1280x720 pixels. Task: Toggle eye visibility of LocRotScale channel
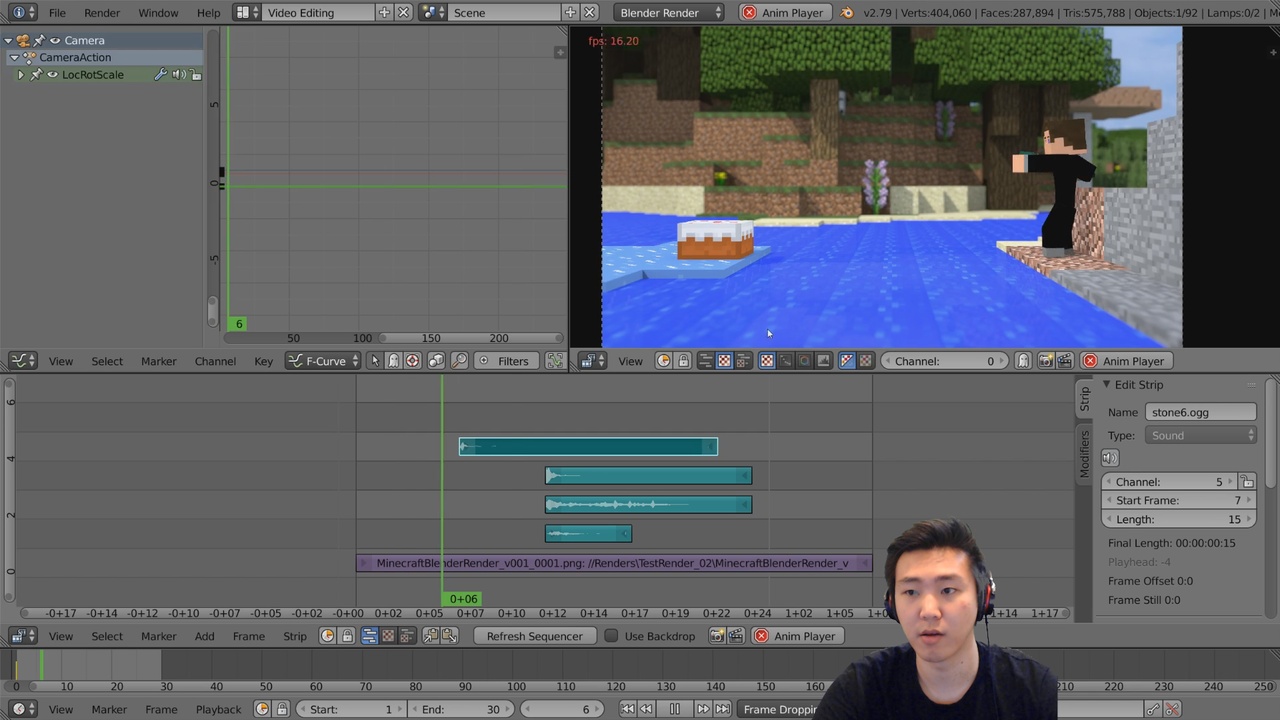pyautogui.click(x=52, y=75)
